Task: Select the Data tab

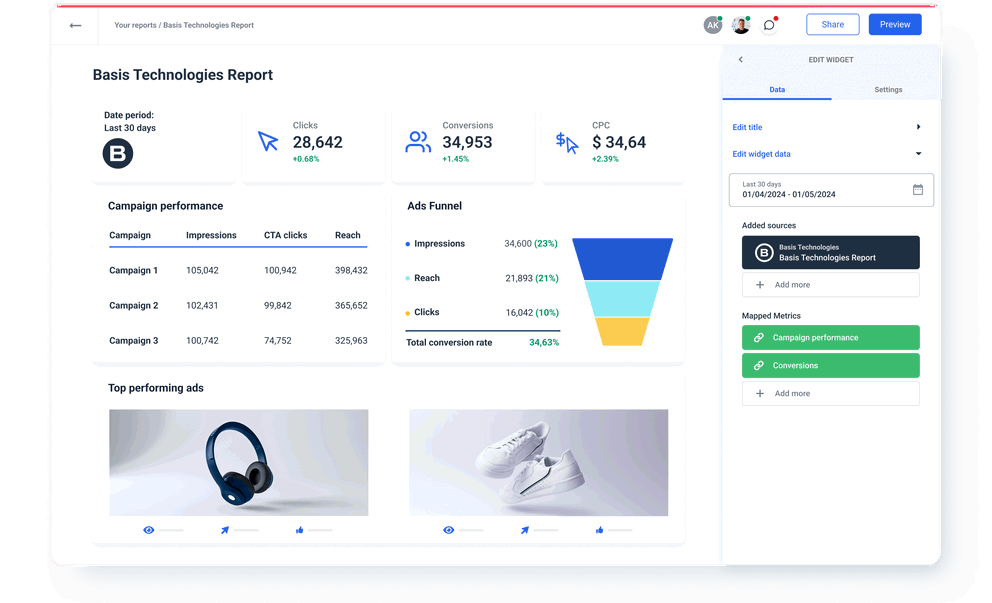Action: (x=777, y=89)
